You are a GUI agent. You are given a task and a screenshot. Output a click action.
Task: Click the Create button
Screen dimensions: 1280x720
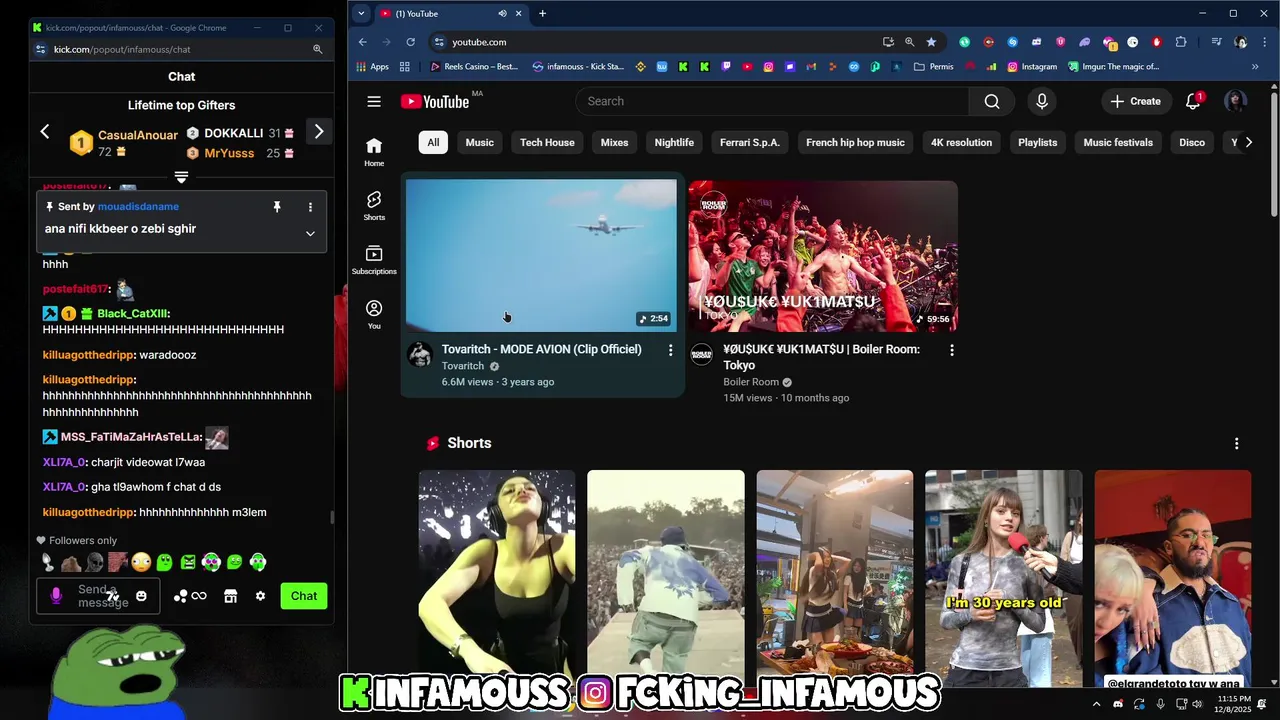pyautogui.click(x=1135, y=101)
